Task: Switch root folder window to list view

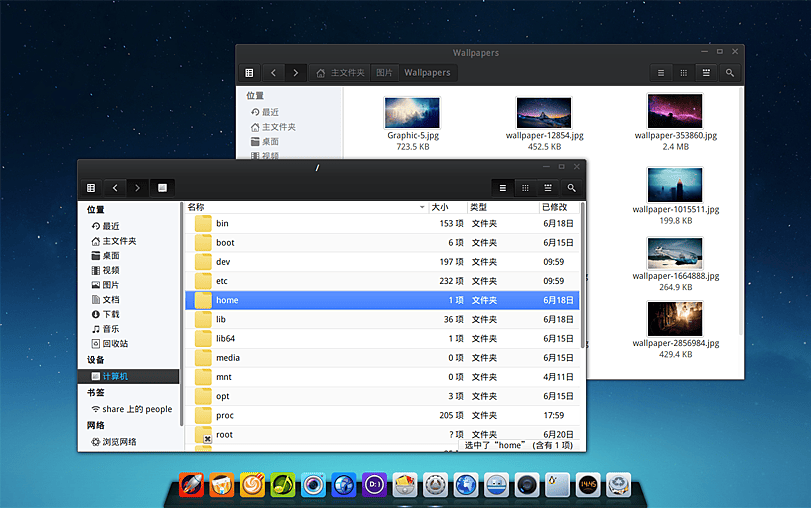Action: [503, 187]
